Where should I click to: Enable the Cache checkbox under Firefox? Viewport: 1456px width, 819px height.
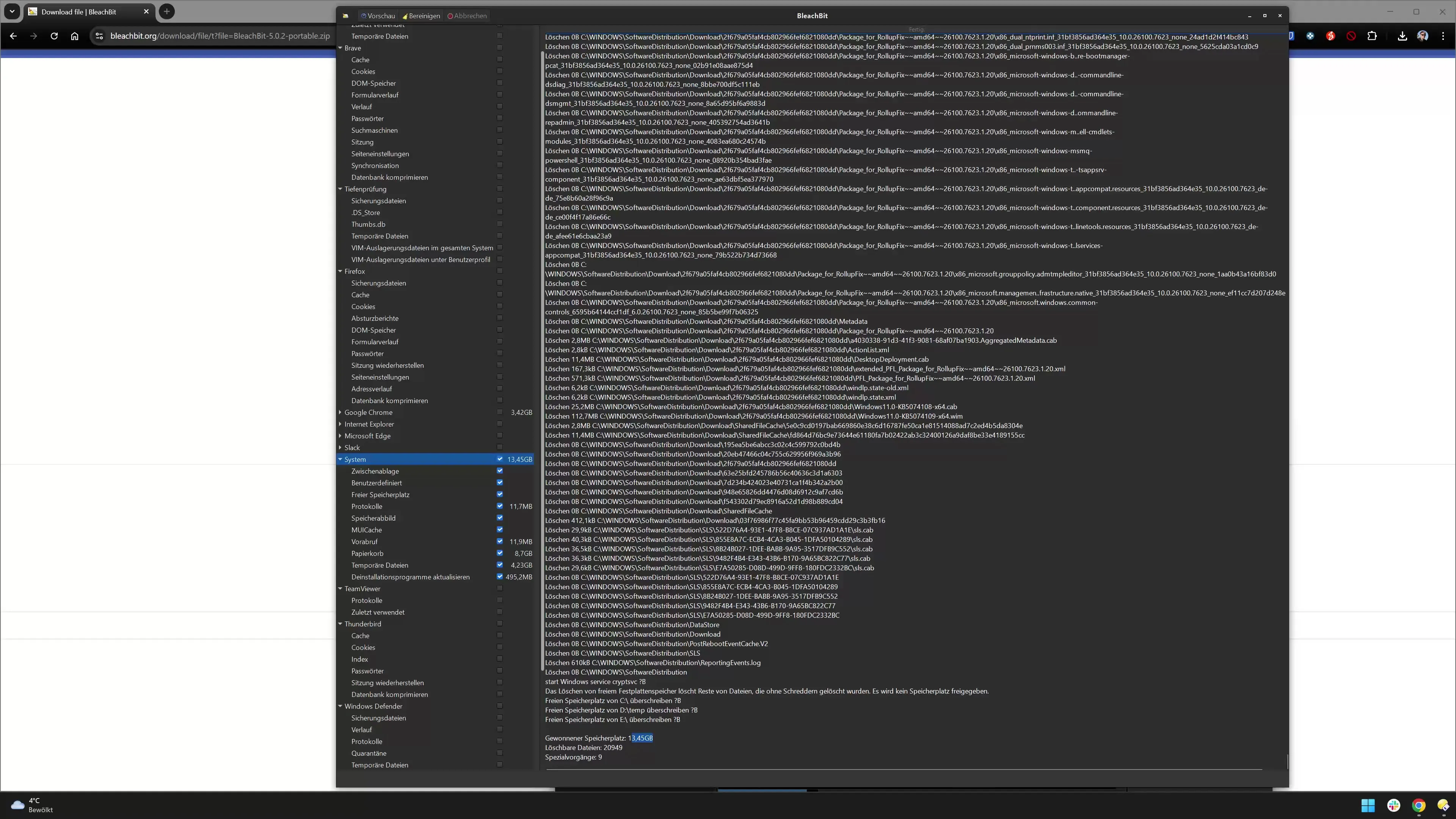click(x=500, y=295)
